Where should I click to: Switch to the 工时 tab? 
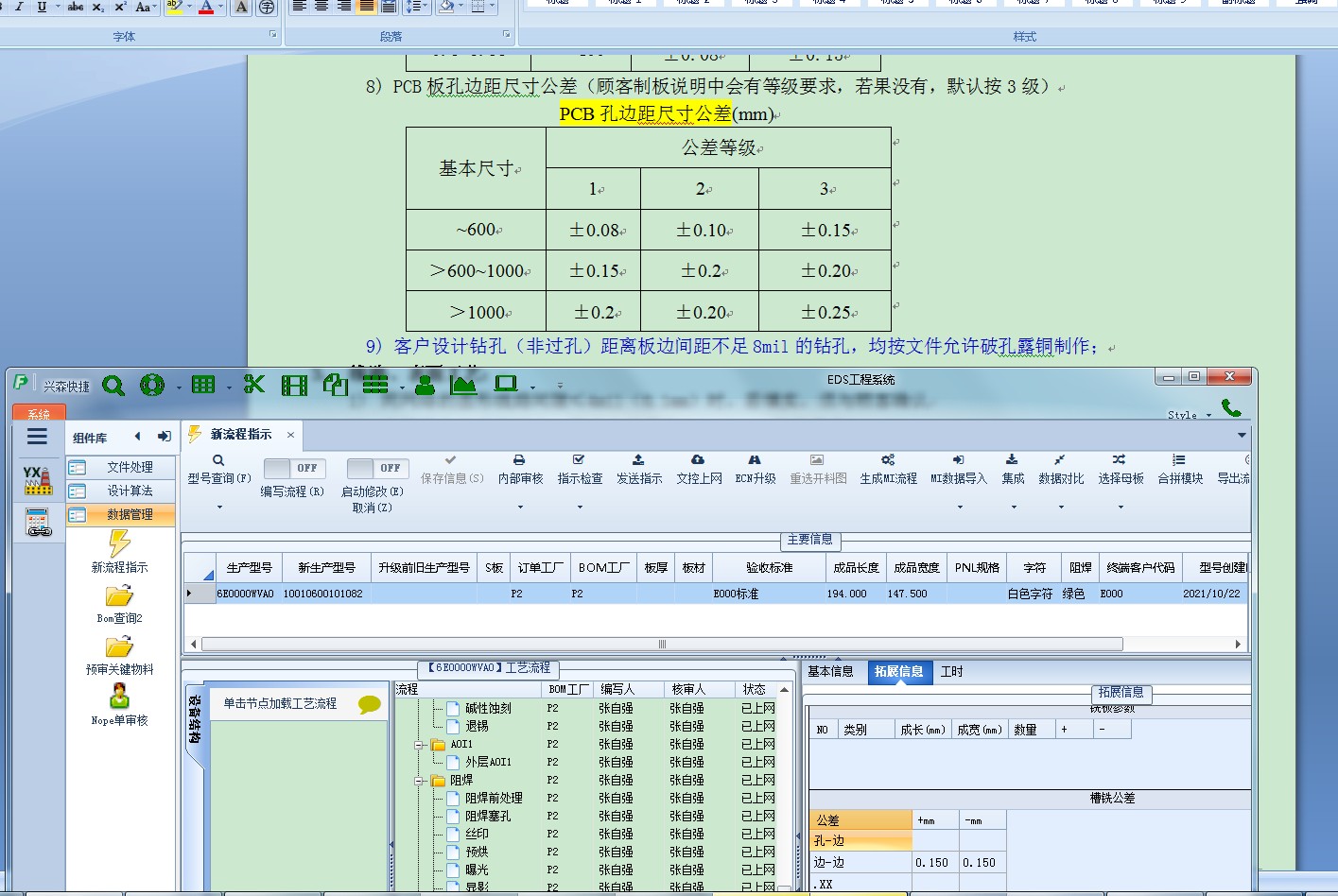pos(952,671)
